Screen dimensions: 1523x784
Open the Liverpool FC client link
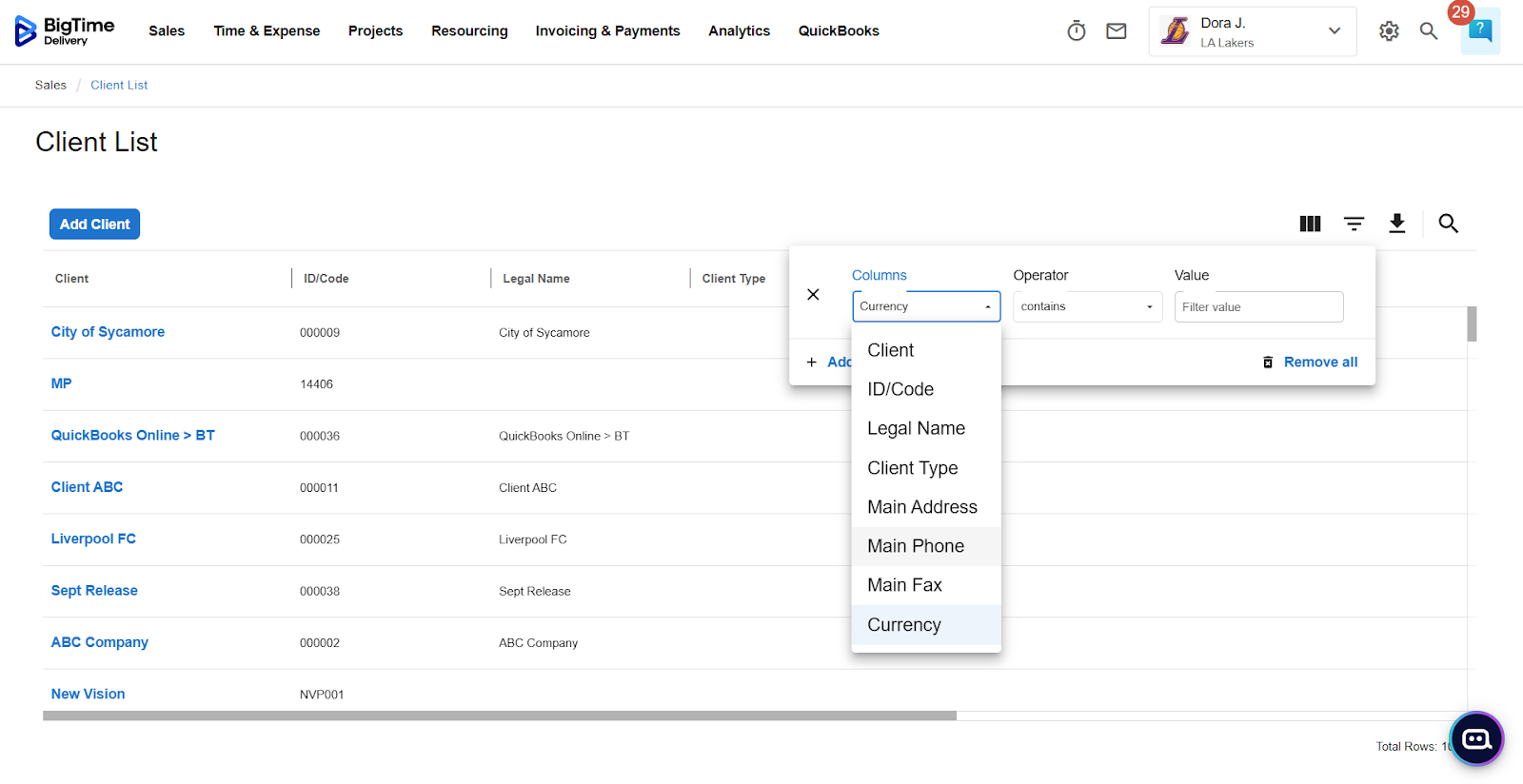93,539
